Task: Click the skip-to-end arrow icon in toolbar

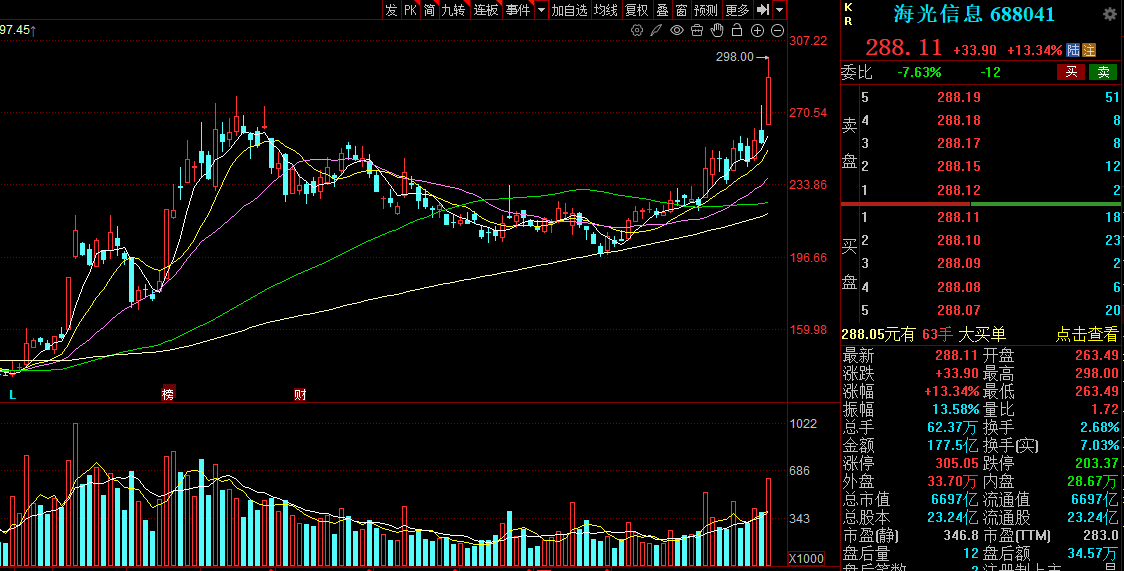Action: (762, 10)
